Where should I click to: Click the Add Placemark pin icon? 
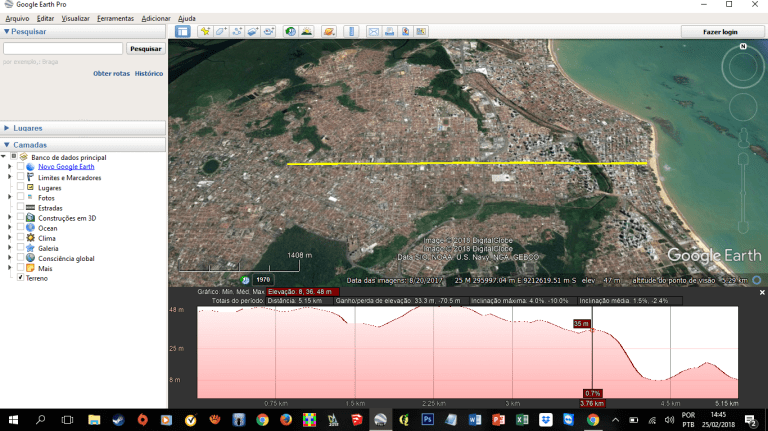pyautogui.click(x=205, y=31)
